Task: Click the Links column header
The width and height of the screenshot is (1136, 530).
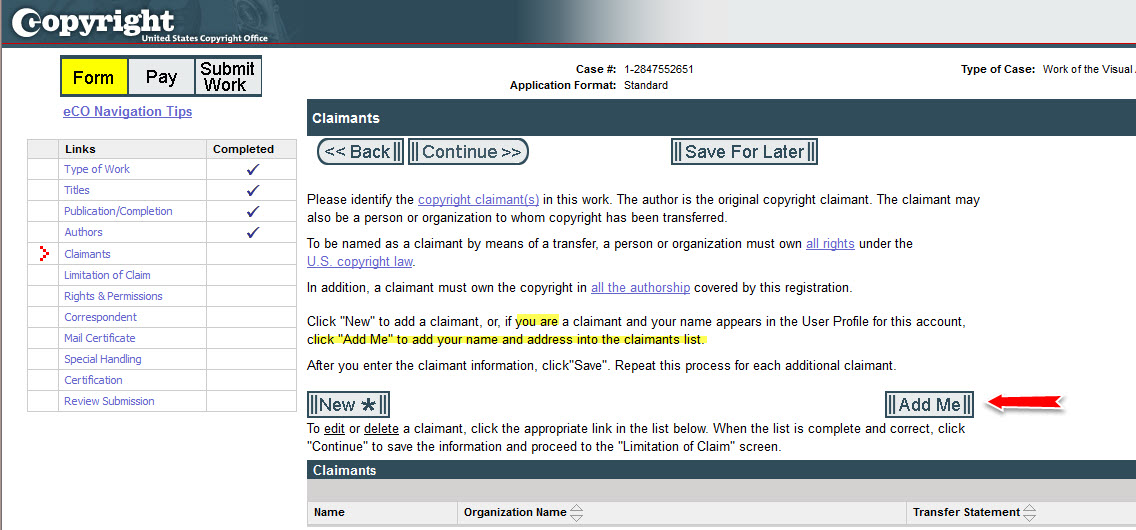Action: pyautogui.click(x=80, y=149)
